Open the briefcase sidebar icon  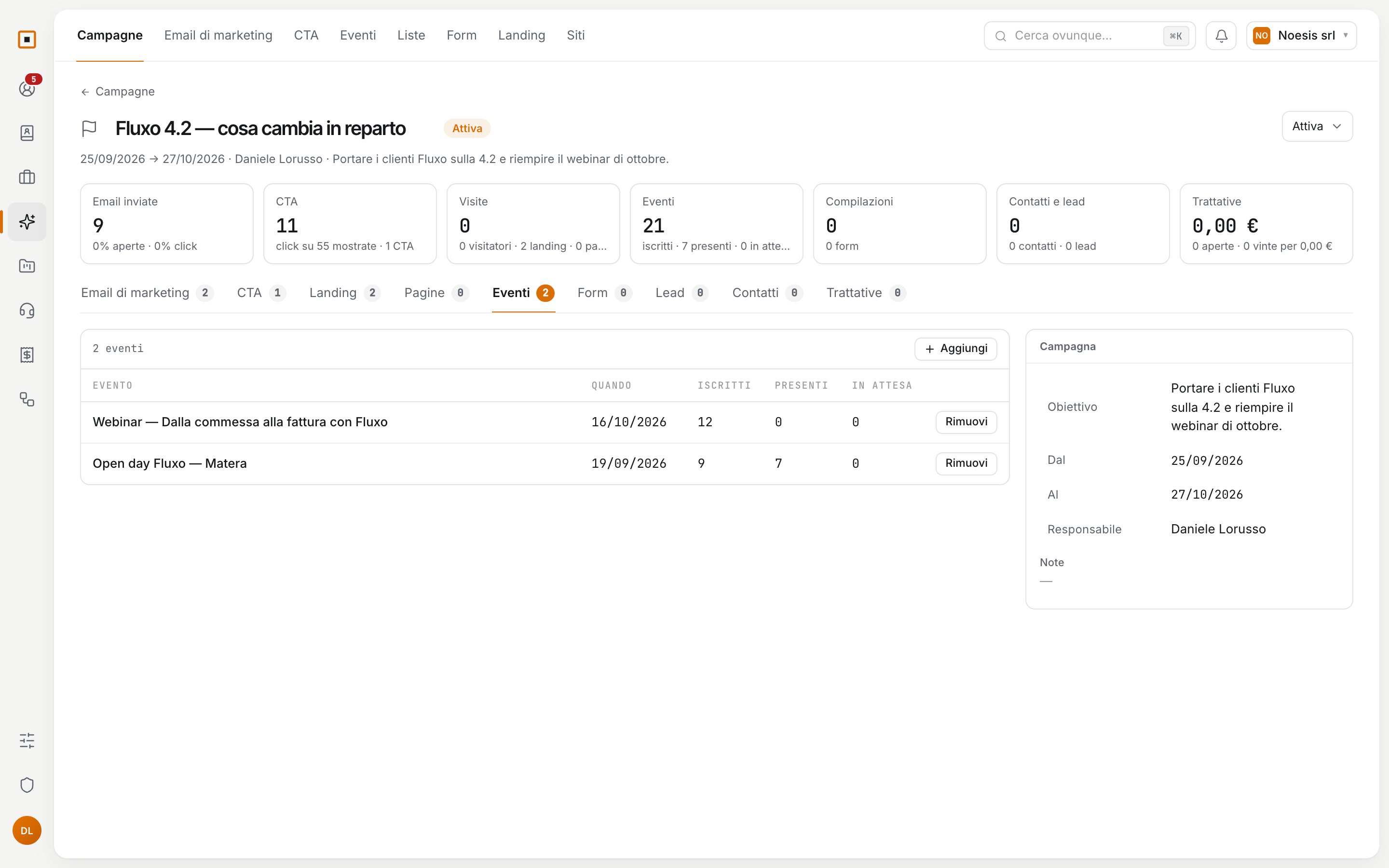pos(27,177)
